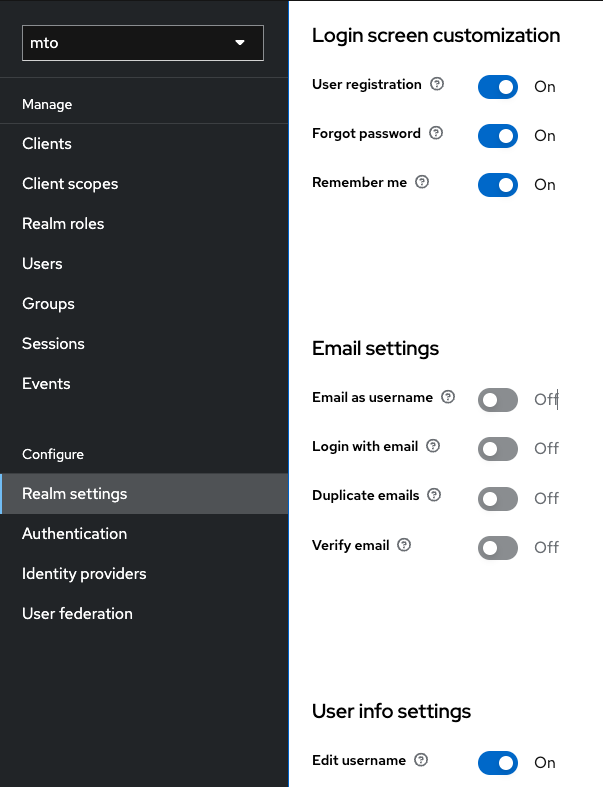Open Clients in the sidebar

coord(47,144)
